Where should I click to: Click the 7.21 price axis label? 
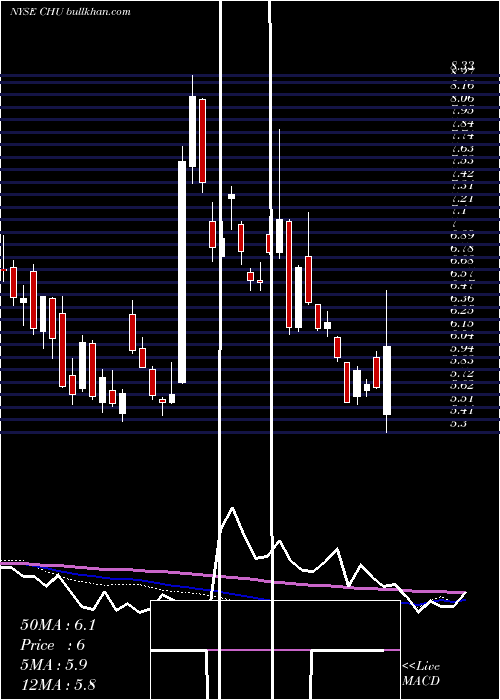pyautogui.click(x=462, y=199)
